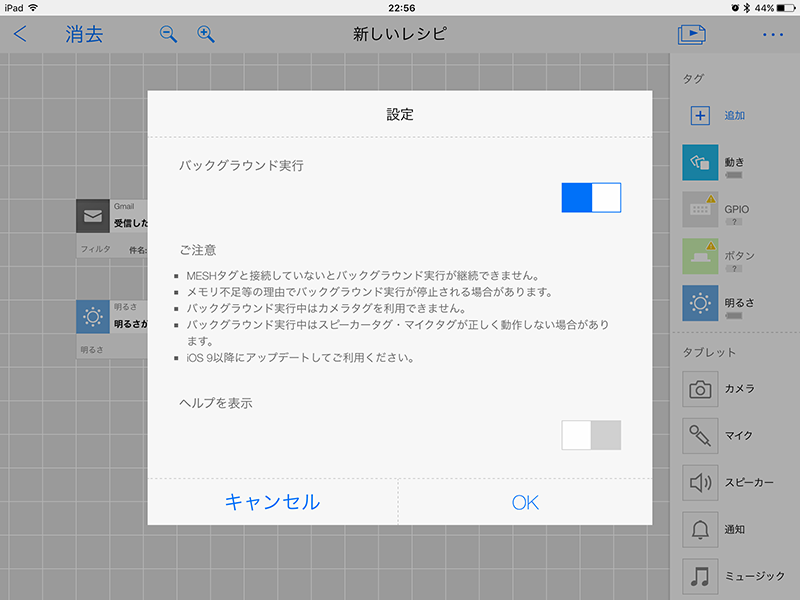Confirm settings with OK button
Screen dimensions: 800x600
coord(525,502)
